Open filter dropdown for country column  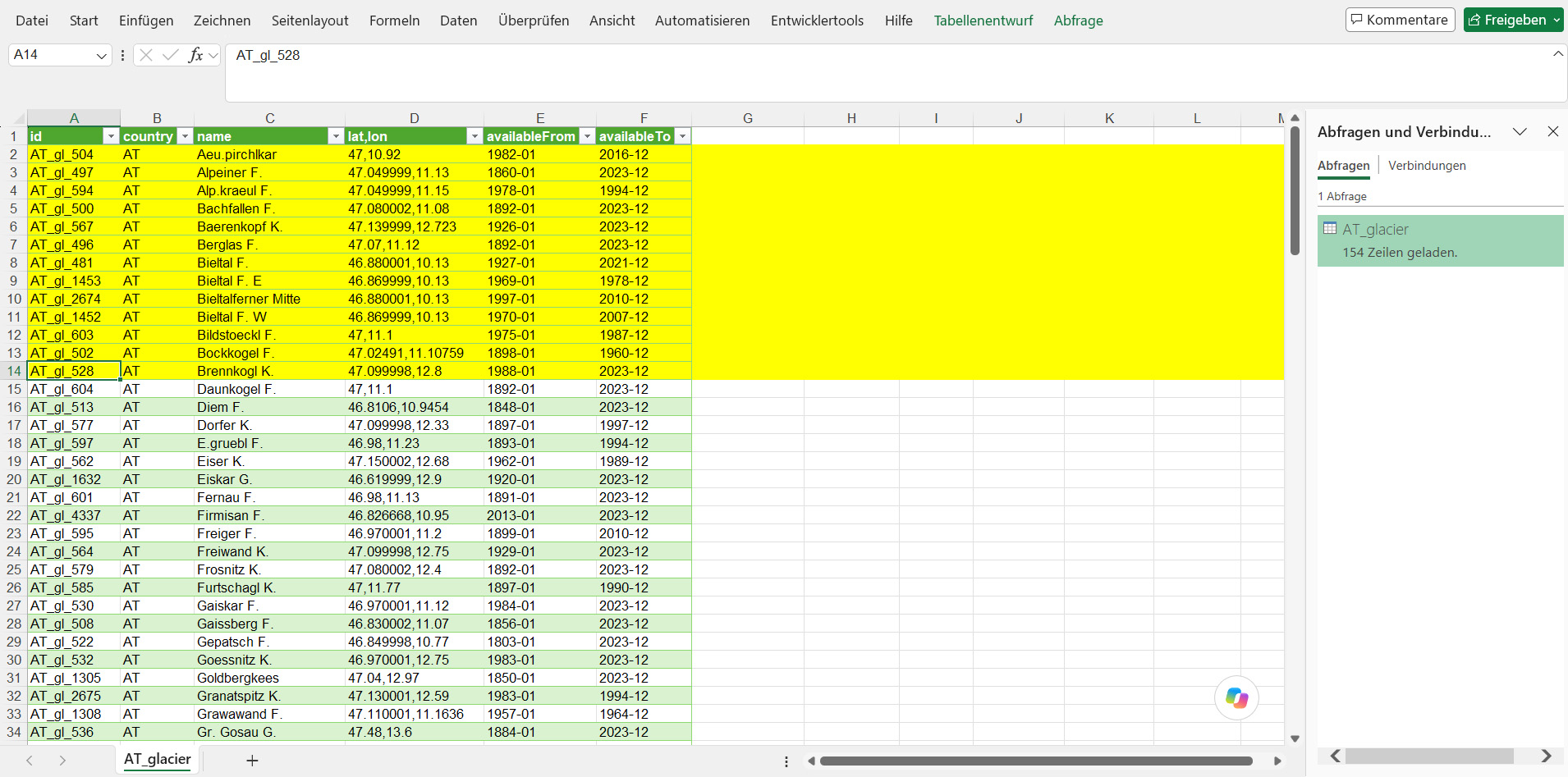(x=185, y=136)
